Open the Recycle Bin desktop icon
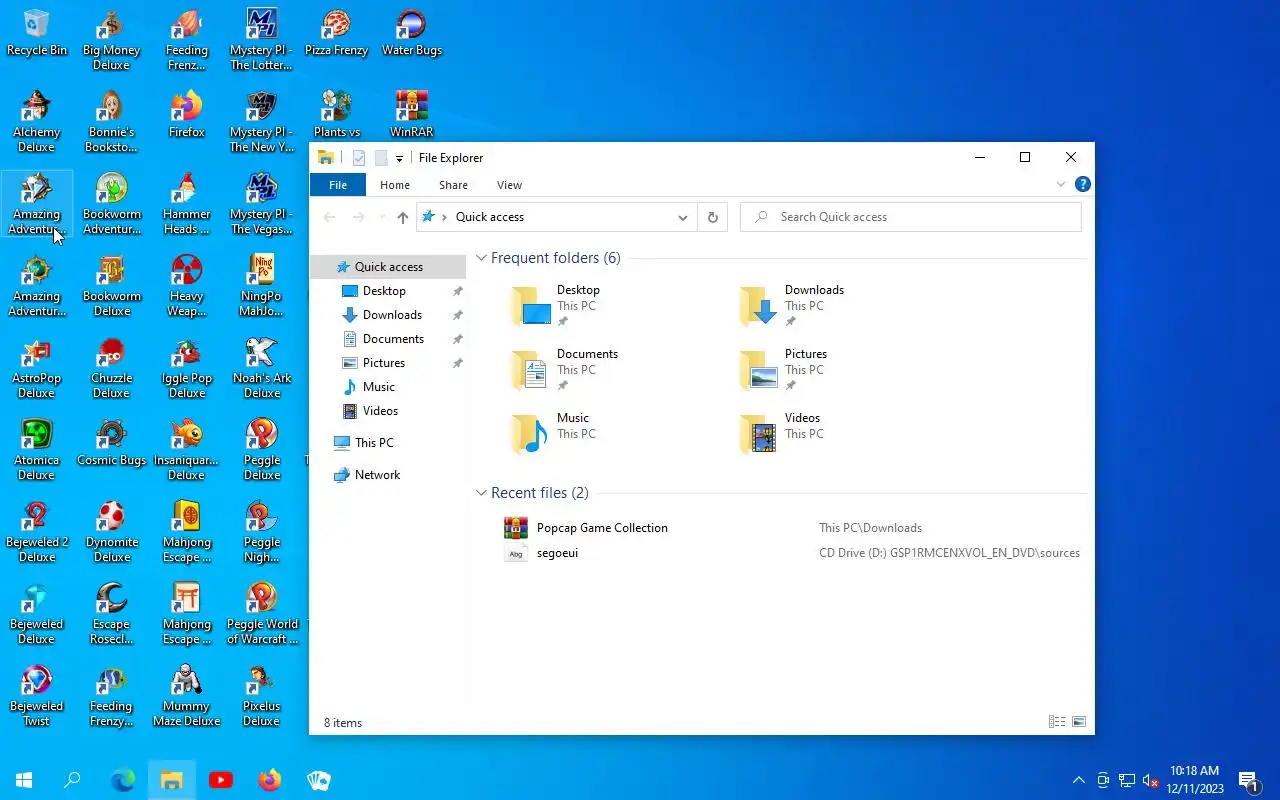Image resolution: width=1280 pixels, height=800 pixels. [x=37, y=33]
